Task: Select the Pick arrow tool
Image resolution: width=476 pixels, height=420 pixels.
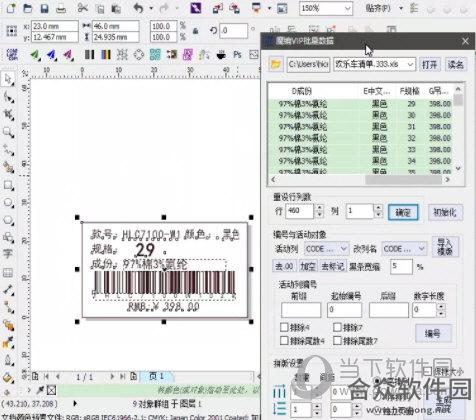Action: (8, 79)
